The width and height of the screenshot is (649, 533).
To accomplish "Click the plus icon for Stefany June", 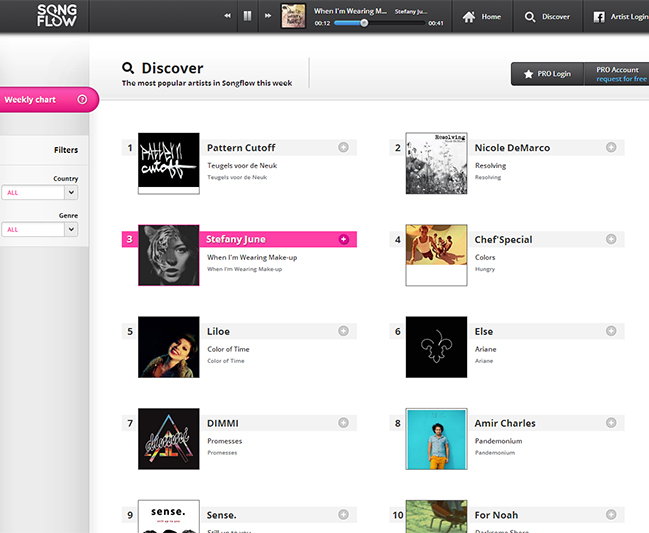I will (x=344, y=239).
